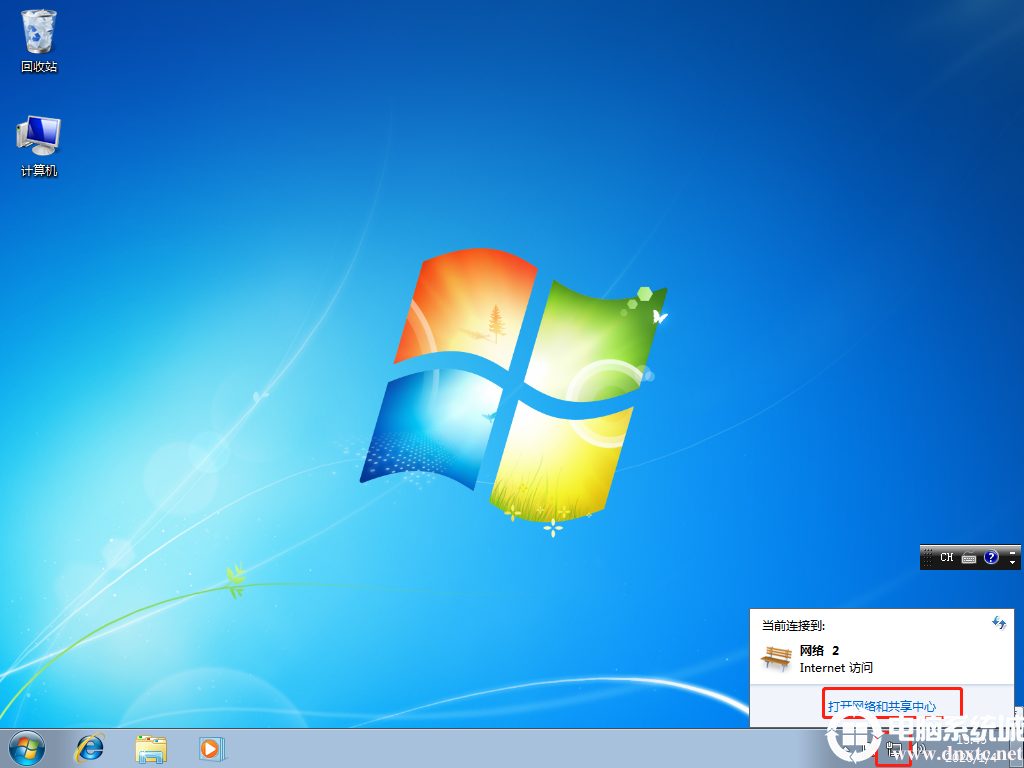Switch input language via the CH indicator
Image resolution: width=1024 pixels, height=768 pixels.
coord(947,557)
